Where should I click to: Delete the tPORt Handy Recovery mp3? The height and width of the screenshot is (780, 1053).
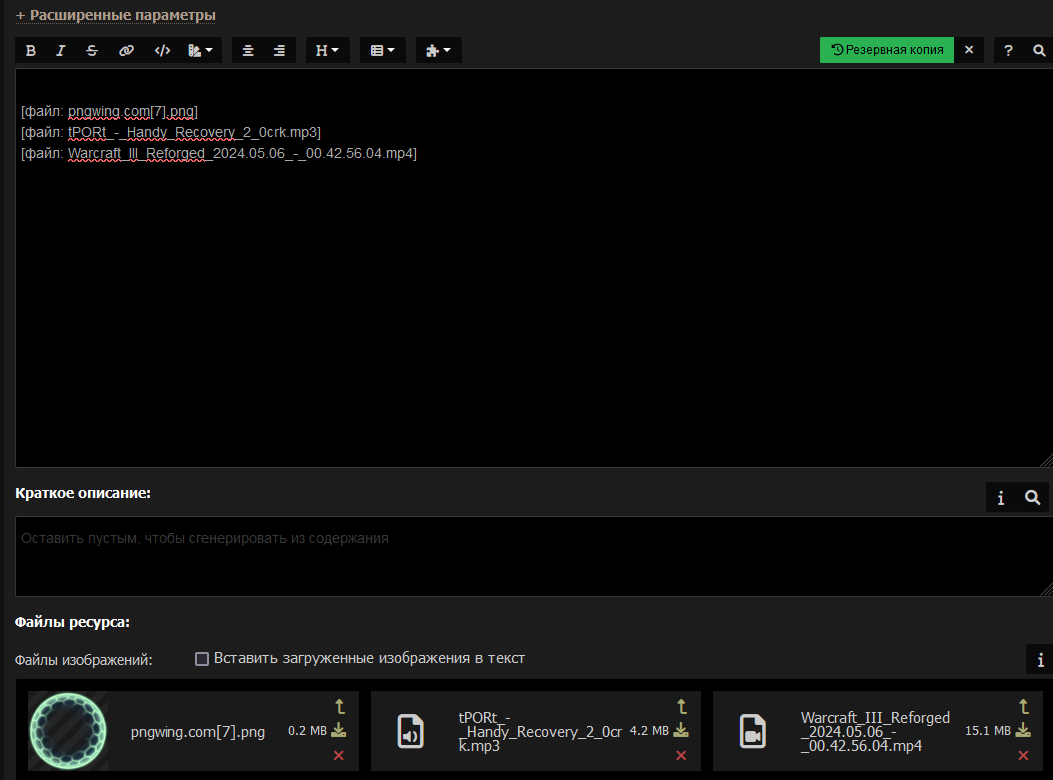pos(681,755)
